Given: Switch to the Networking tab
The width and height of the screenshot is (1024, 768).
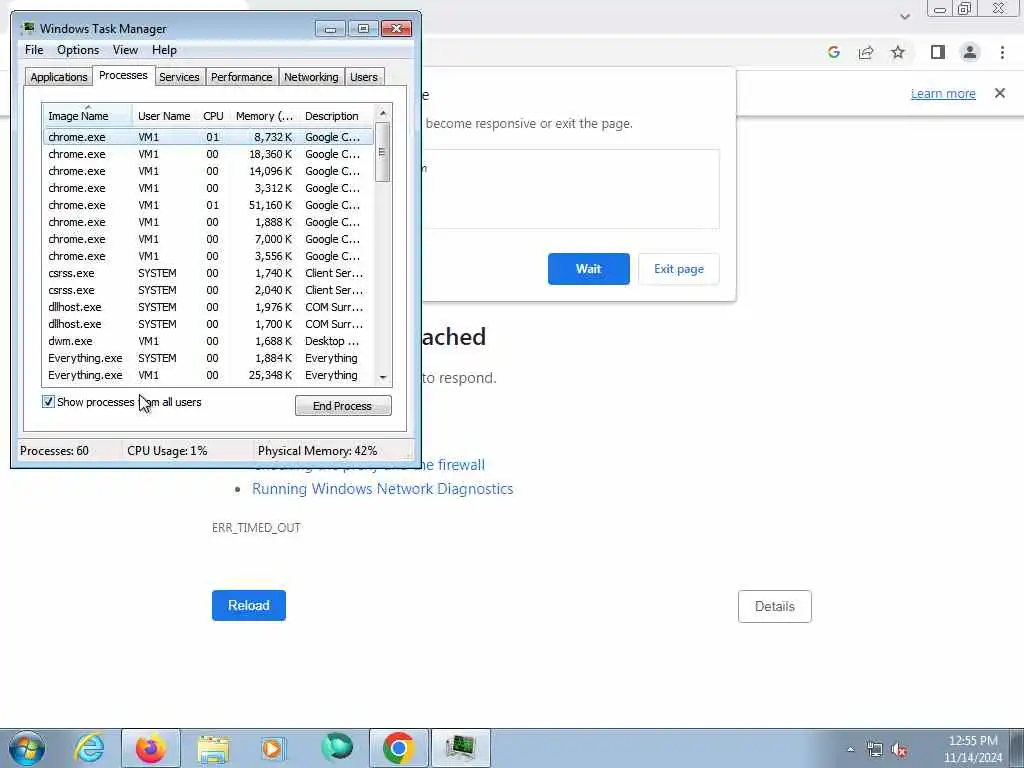Looking at the screenshot, I should pos(311,77).
